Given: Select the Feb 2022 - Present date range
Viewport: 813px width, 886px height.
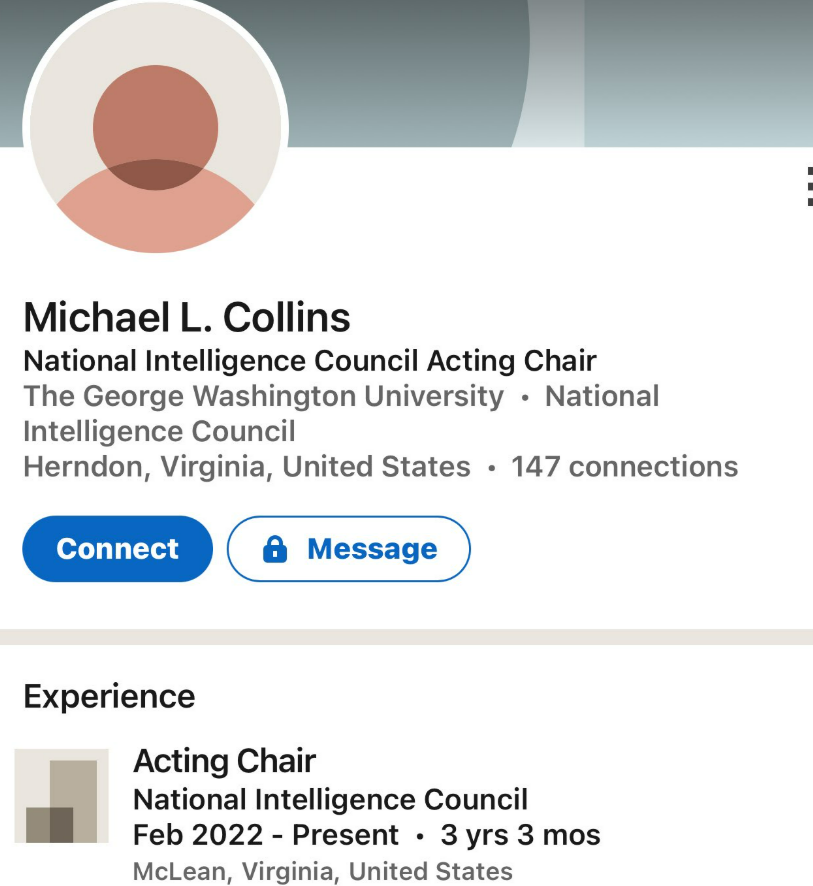Looking at the screenshot, I should pos(266,835).
